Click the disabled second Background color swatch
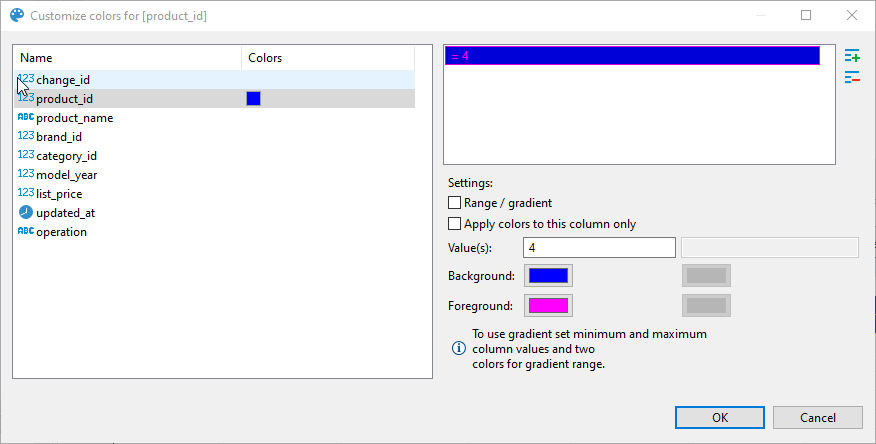Image resolution: width=876 pixels, height=444 pixels. 706,276
